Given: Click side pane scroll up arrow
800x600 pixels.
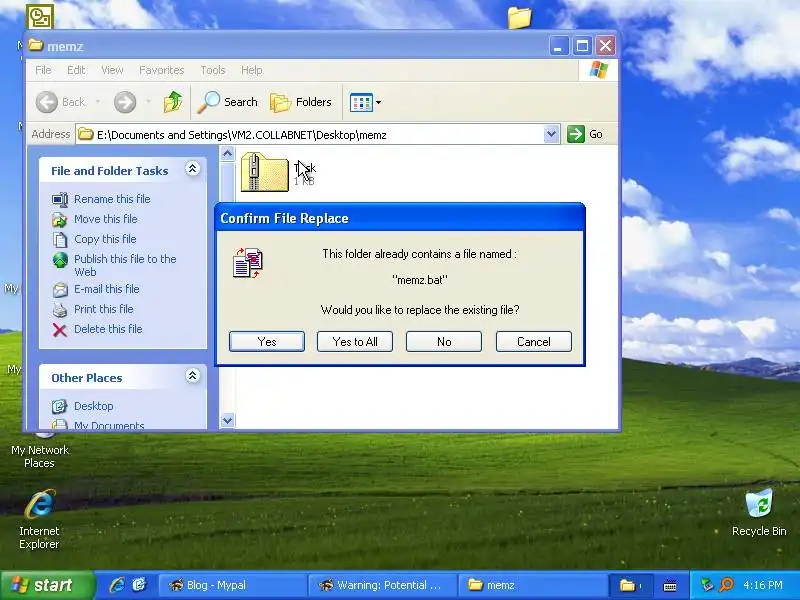Looking at the screenshot, I should coord(228,153).
